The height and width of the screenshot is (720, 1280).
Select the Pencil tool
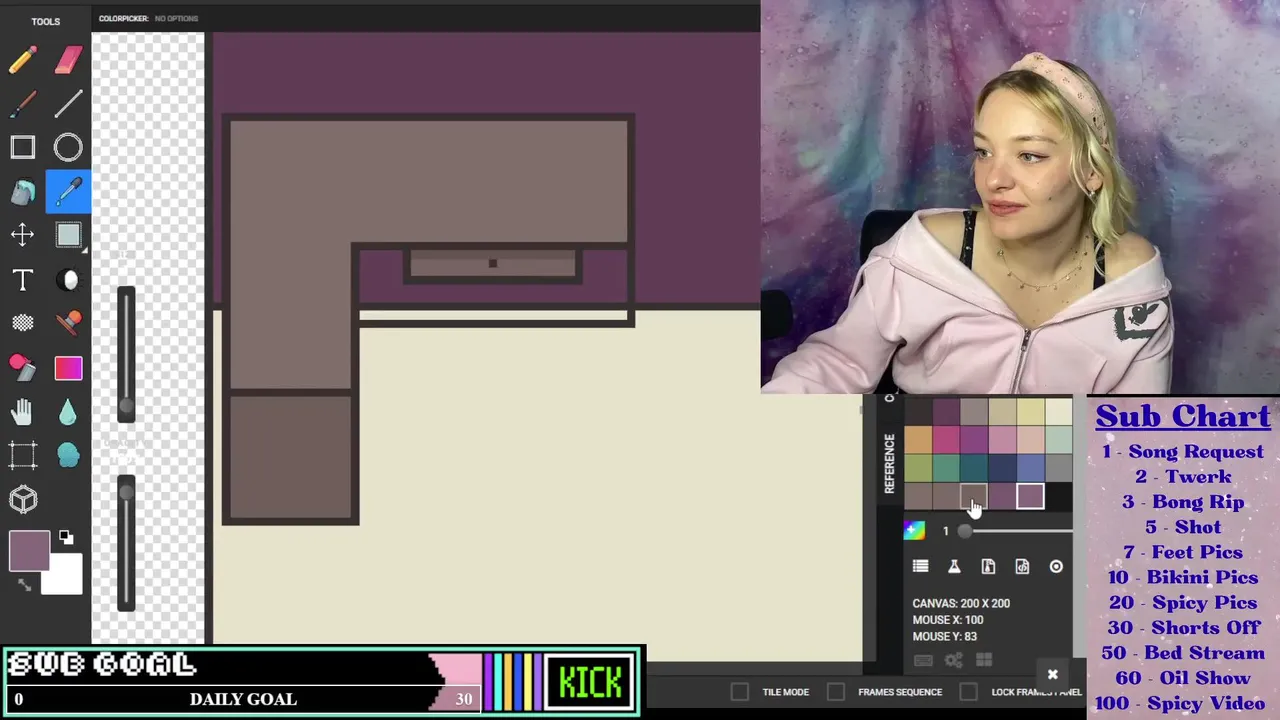click(x=22, y=60)
